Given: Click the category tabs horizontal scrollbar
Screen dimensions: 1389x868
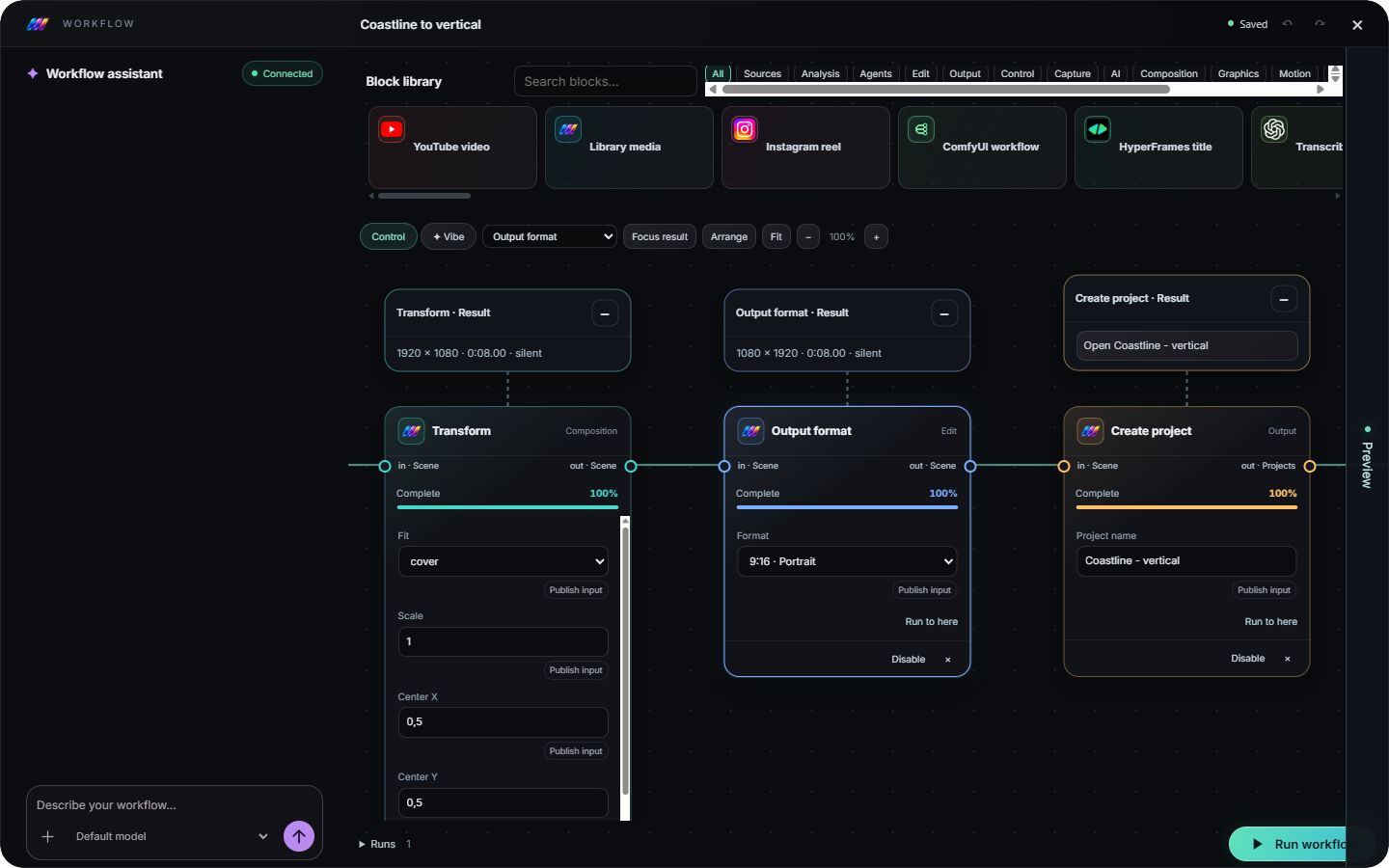Looking at the screenshot, I should (x=946, y=90).
